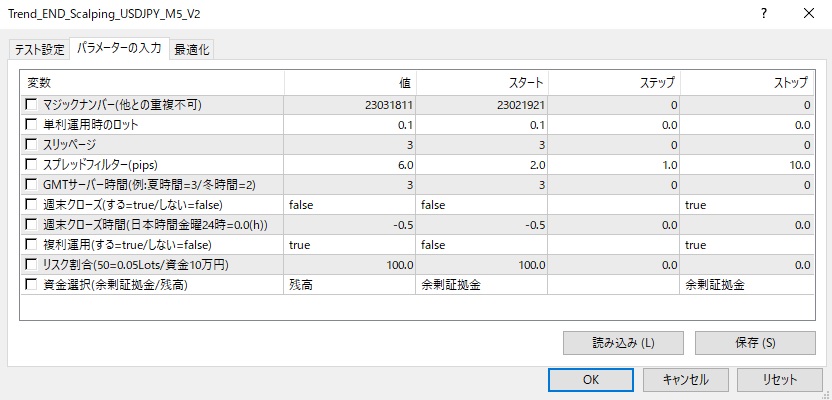Click the 複利運用 value cell showing true
The width and height of the screenshot is (832, 400).
coord(350,245)
